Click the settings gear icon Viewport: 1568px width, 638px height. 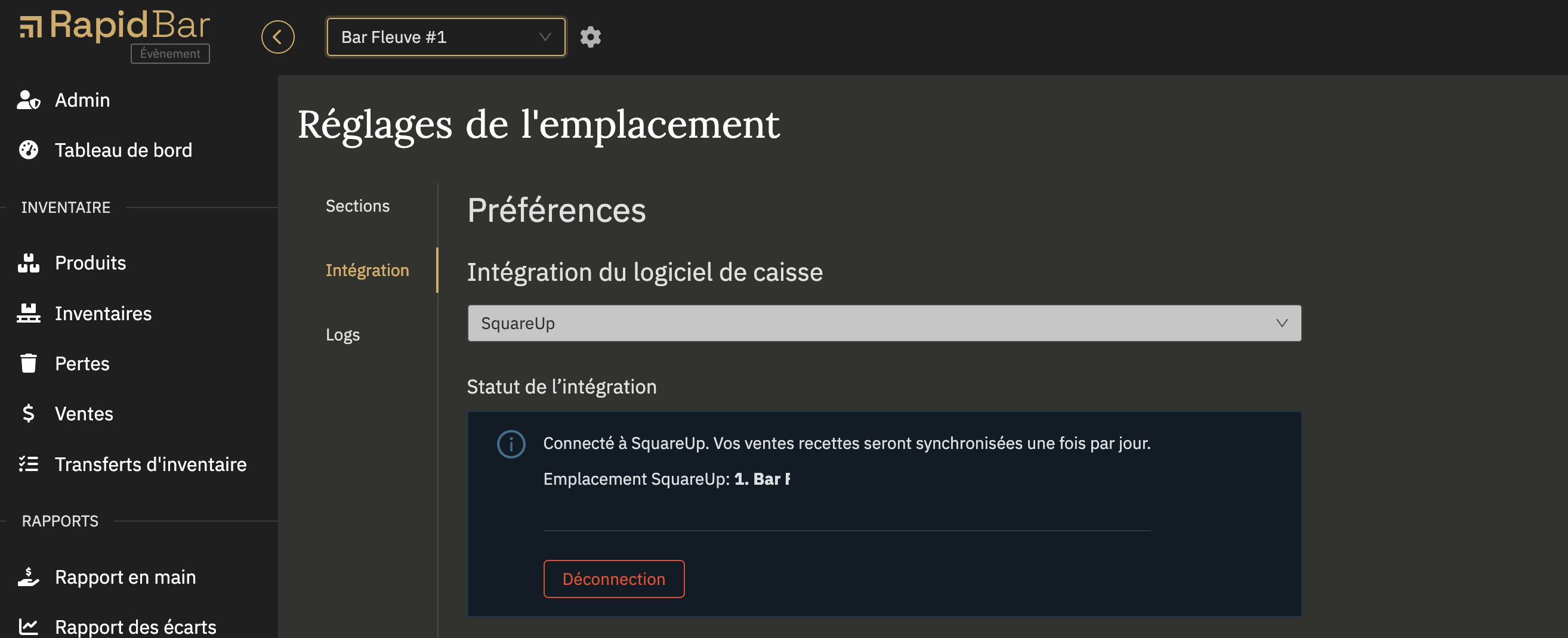point(590,37)
